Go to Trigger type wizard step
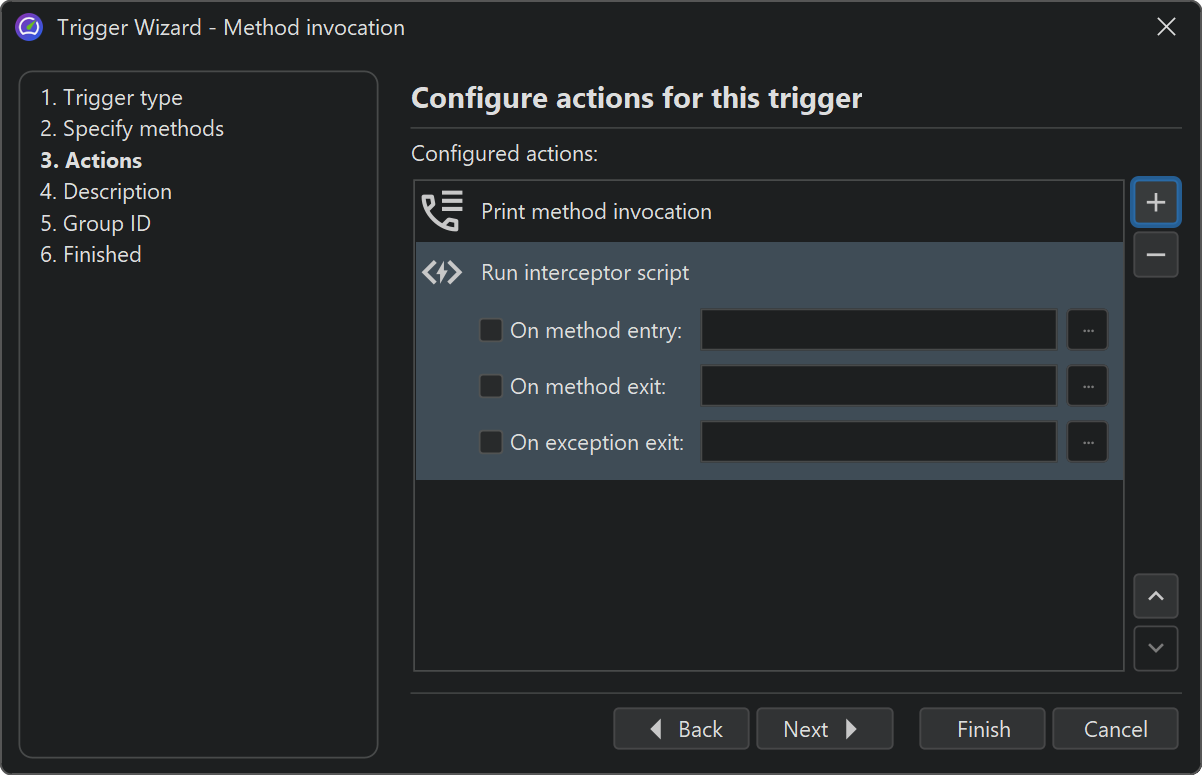 pos(111,98)
